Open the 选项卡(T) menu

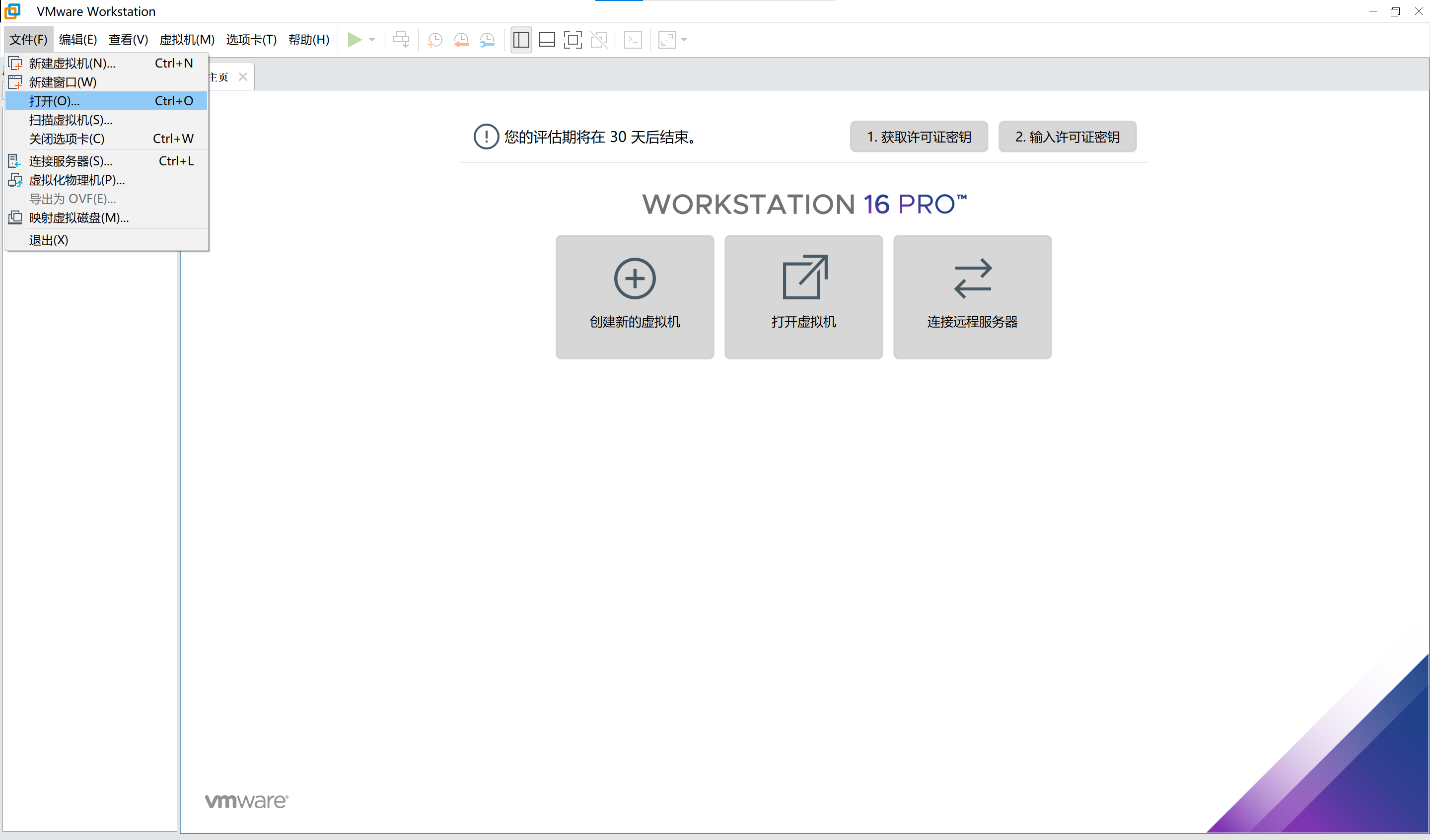click(251, 40)
